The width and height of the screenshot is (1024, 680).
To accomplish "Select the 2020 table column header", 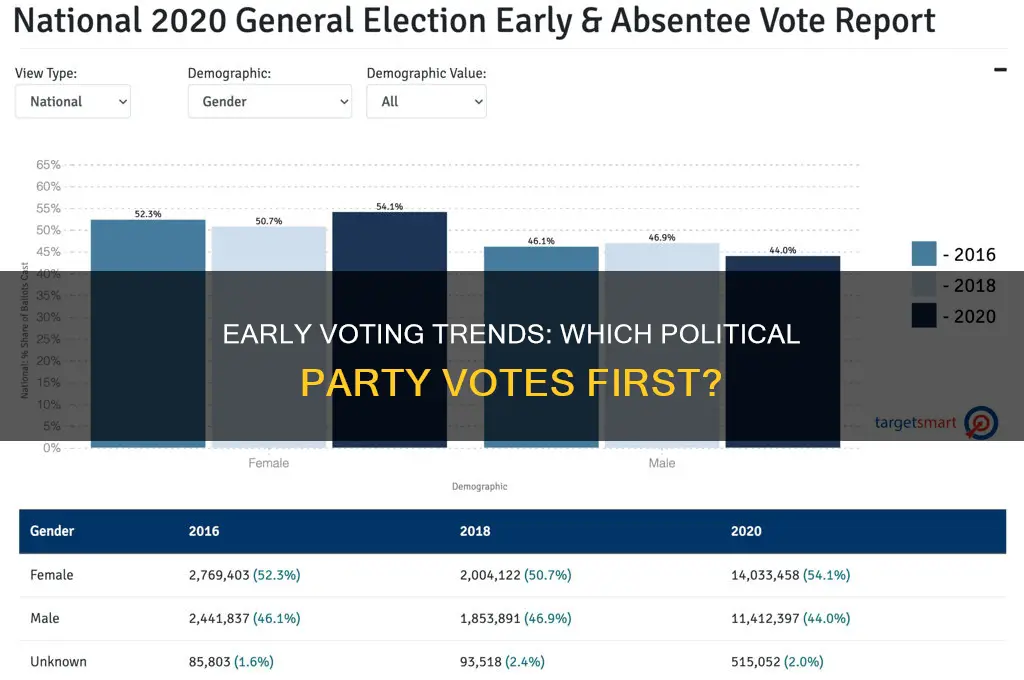I will point(746,531).
